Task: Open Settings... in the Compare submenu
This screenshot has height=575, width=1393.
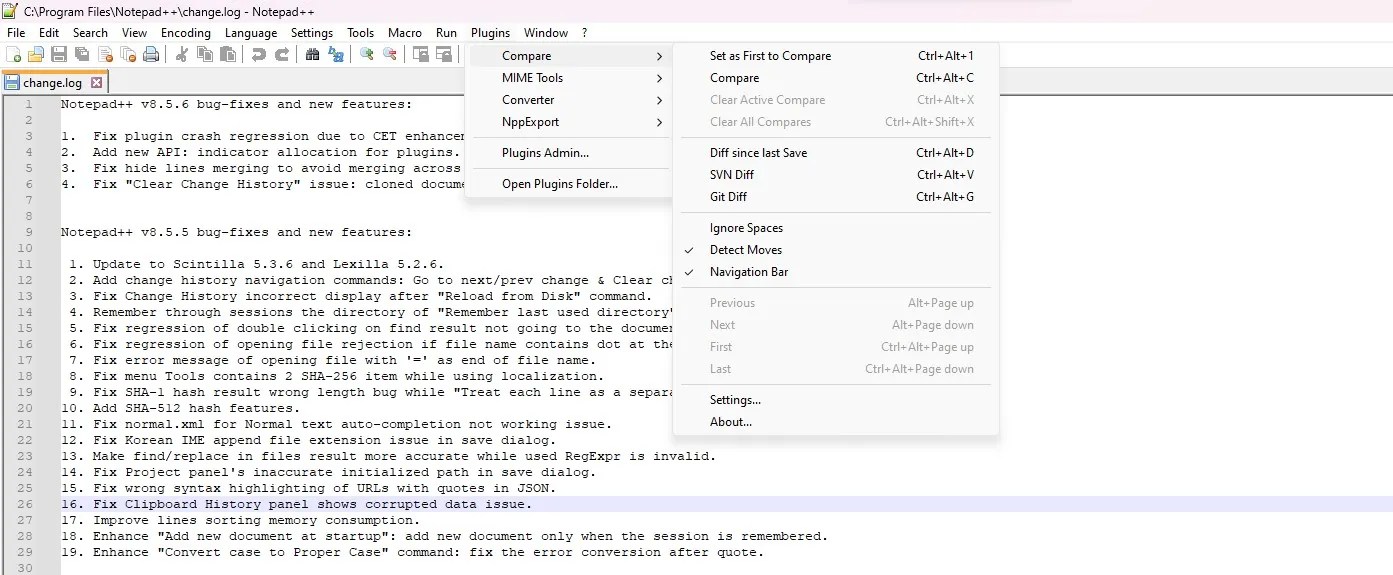Action: click(x=835, y=400)
